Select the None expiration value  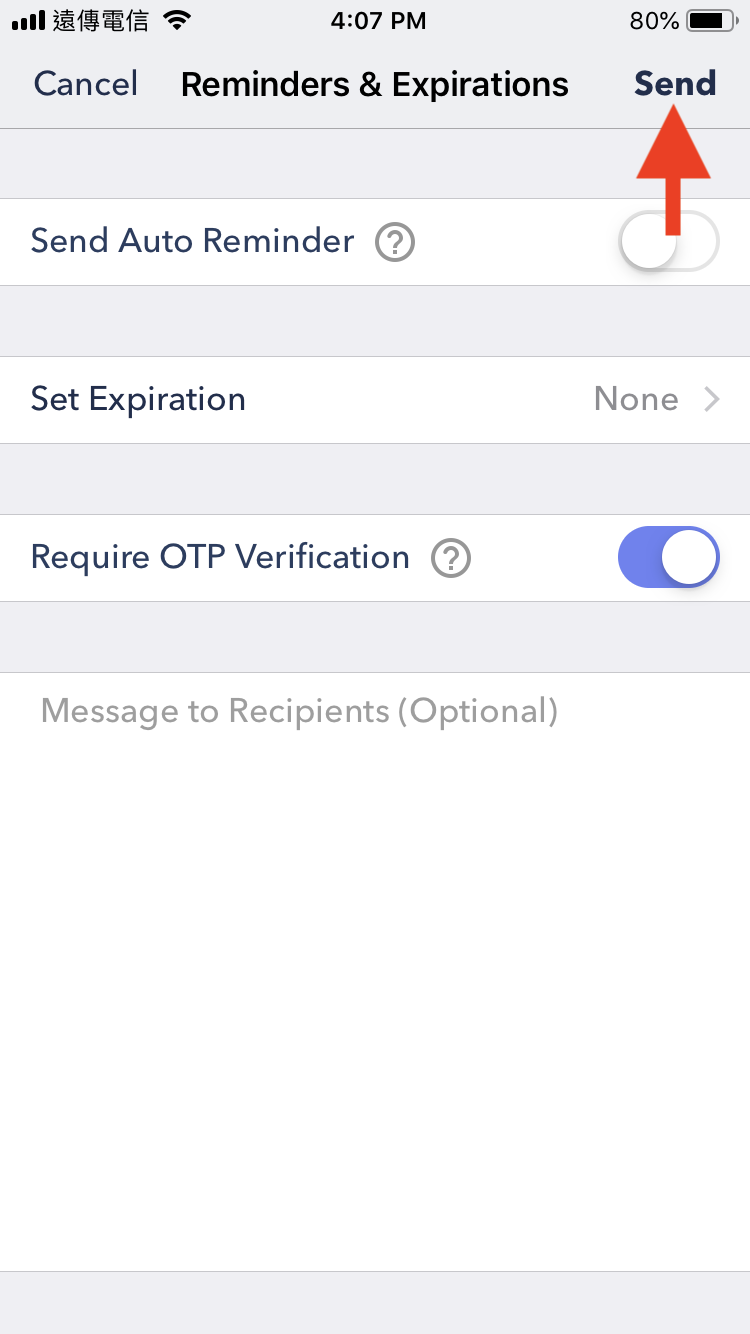pyautogui.click(x=636, y=400)
